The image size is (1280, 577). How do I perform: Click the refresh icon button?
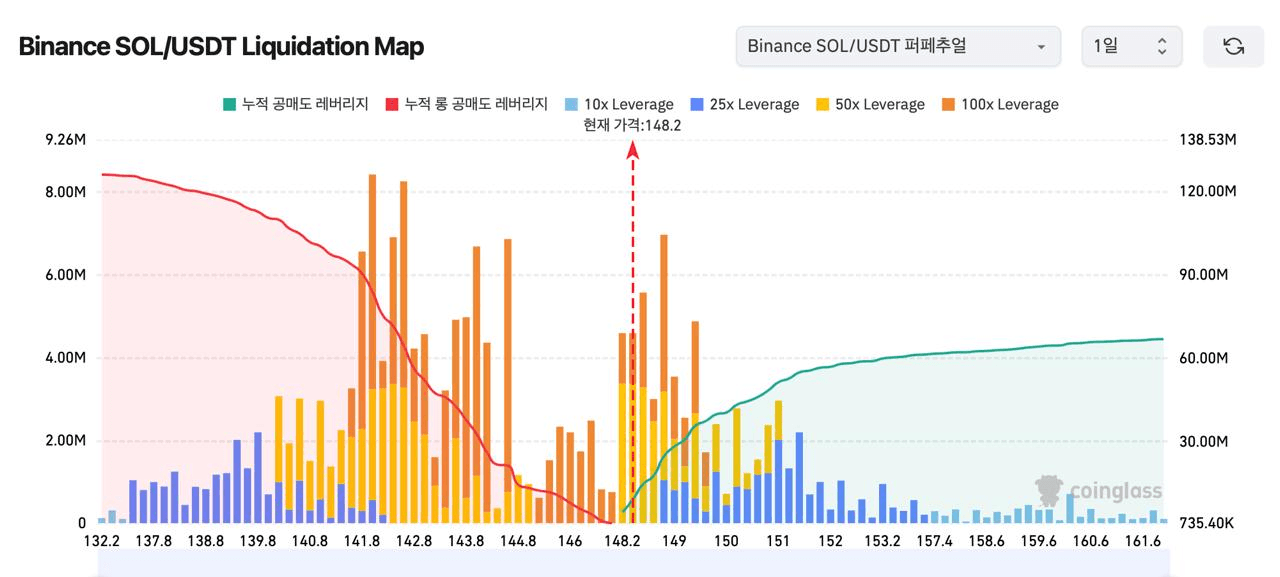[1234, 46]
